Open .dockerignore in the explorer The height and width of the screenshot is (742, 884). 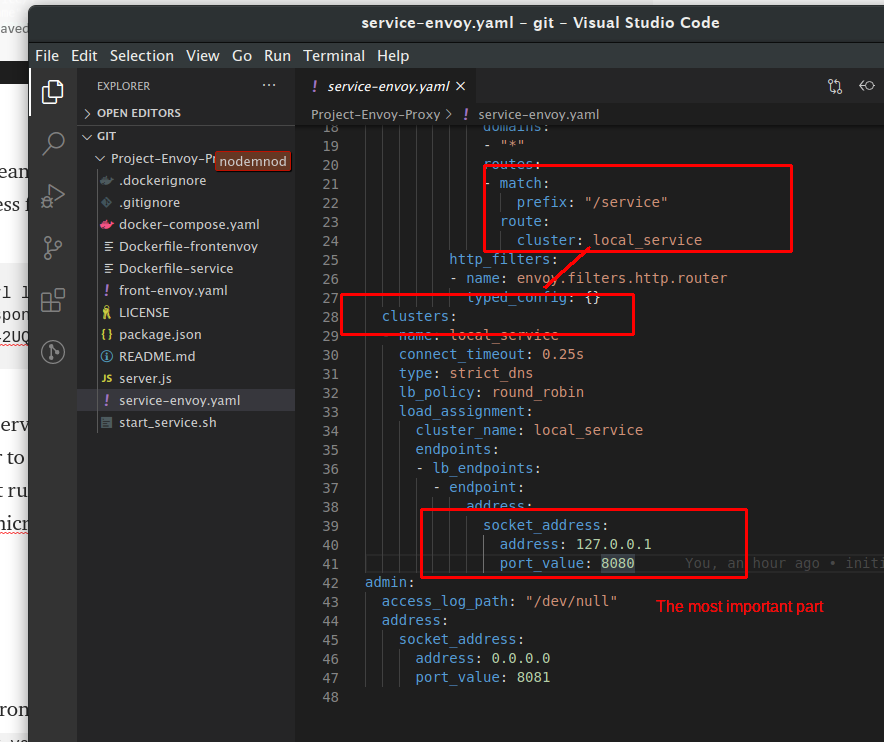162,180
